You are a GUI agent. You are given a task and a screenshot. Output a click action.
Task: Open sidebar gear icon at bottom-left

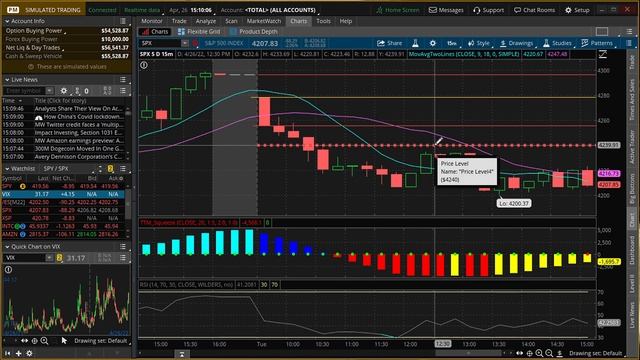pyautogui.click(x=29, y=353)
